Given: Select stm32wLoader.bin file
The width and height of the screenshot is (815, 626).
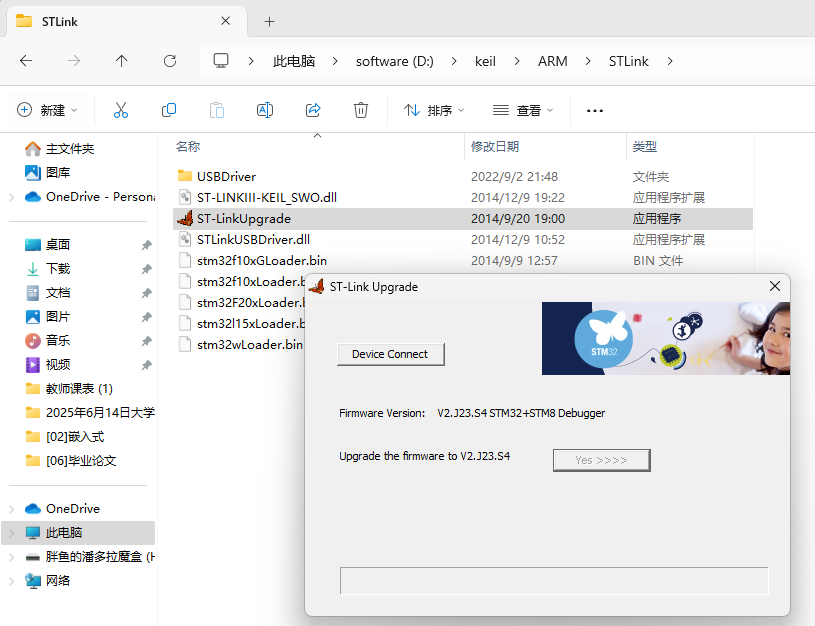Looking at the screenshot, I should 241,344.
